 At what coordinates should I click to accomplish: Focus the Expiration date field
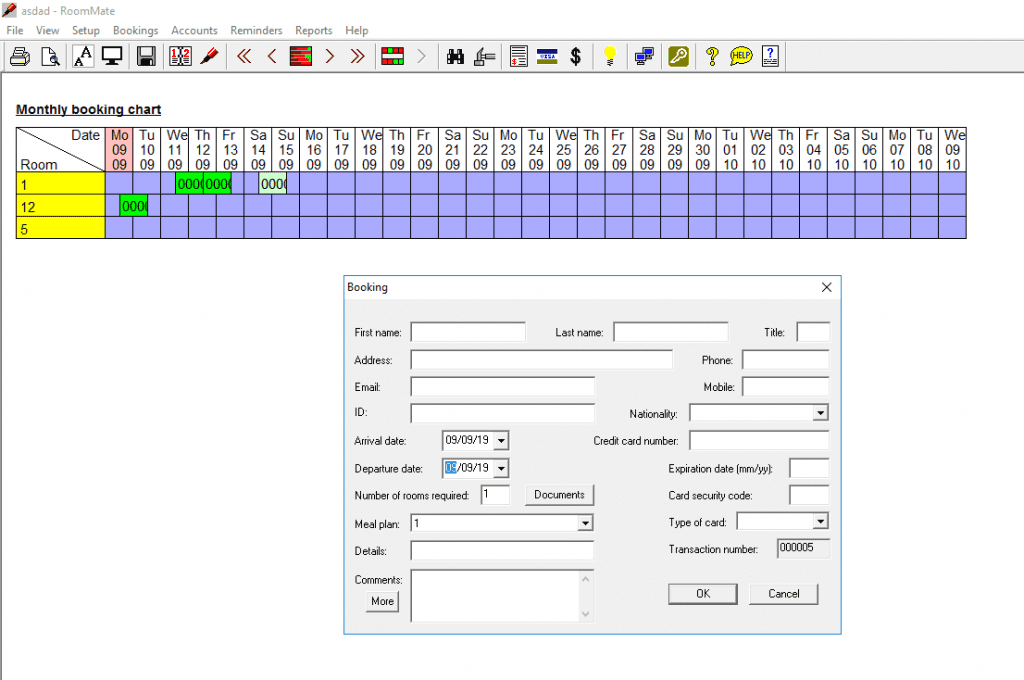pos(809,468)
